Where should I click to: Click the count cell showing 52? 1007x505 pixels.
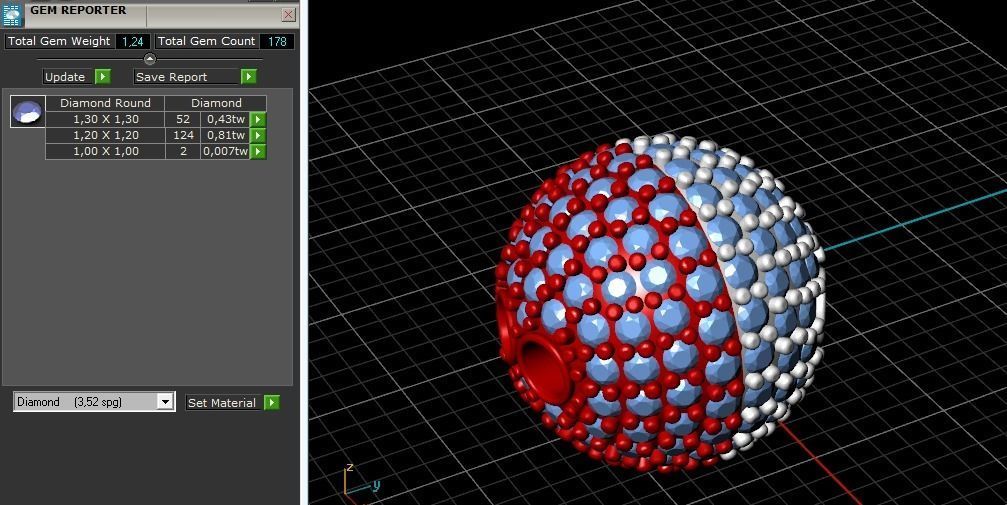click(x=183, y=119)
